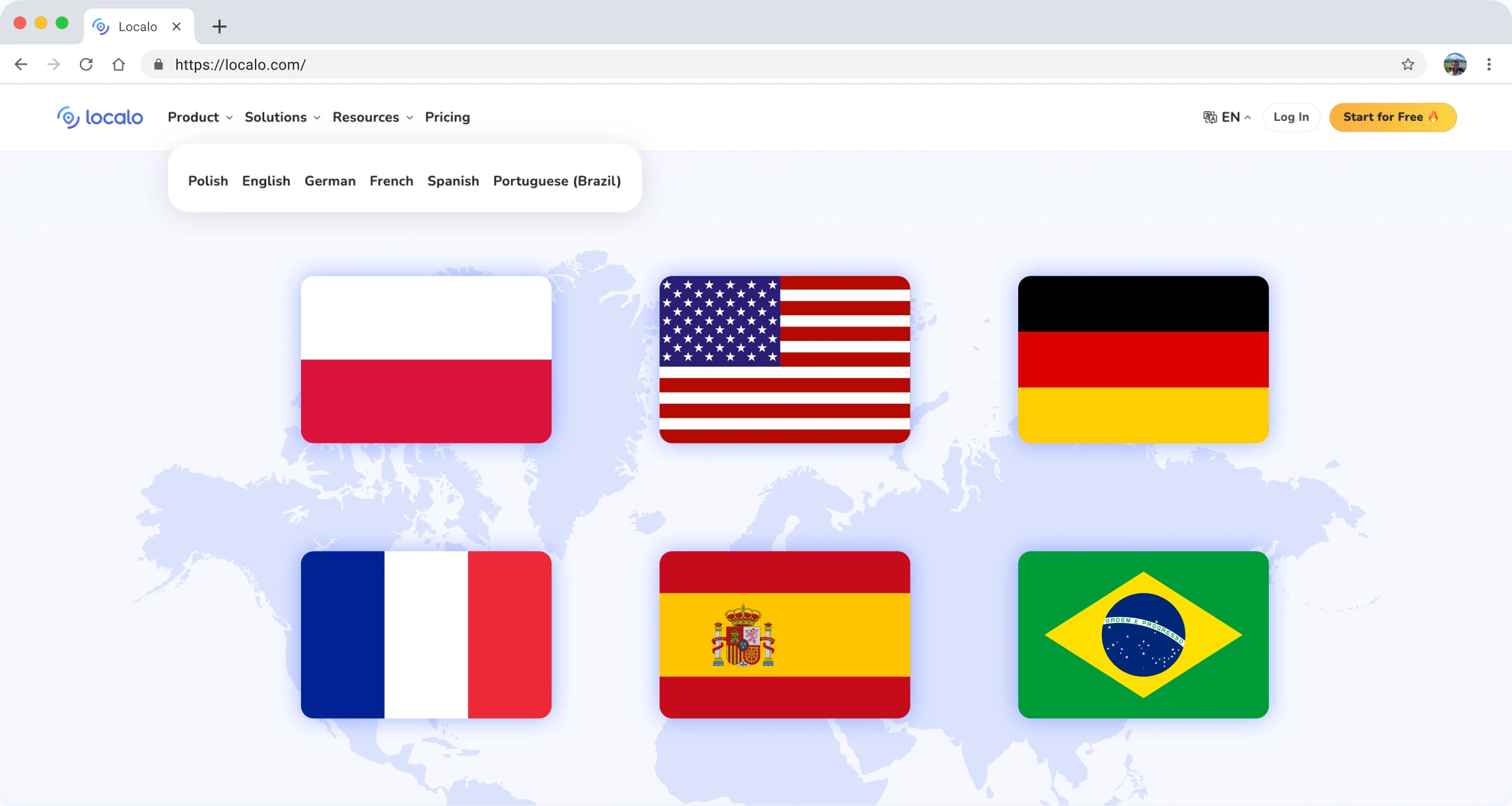Click the German flag thumbnail
This screenshot has height=806, width=1512.
pos(1143,359)
